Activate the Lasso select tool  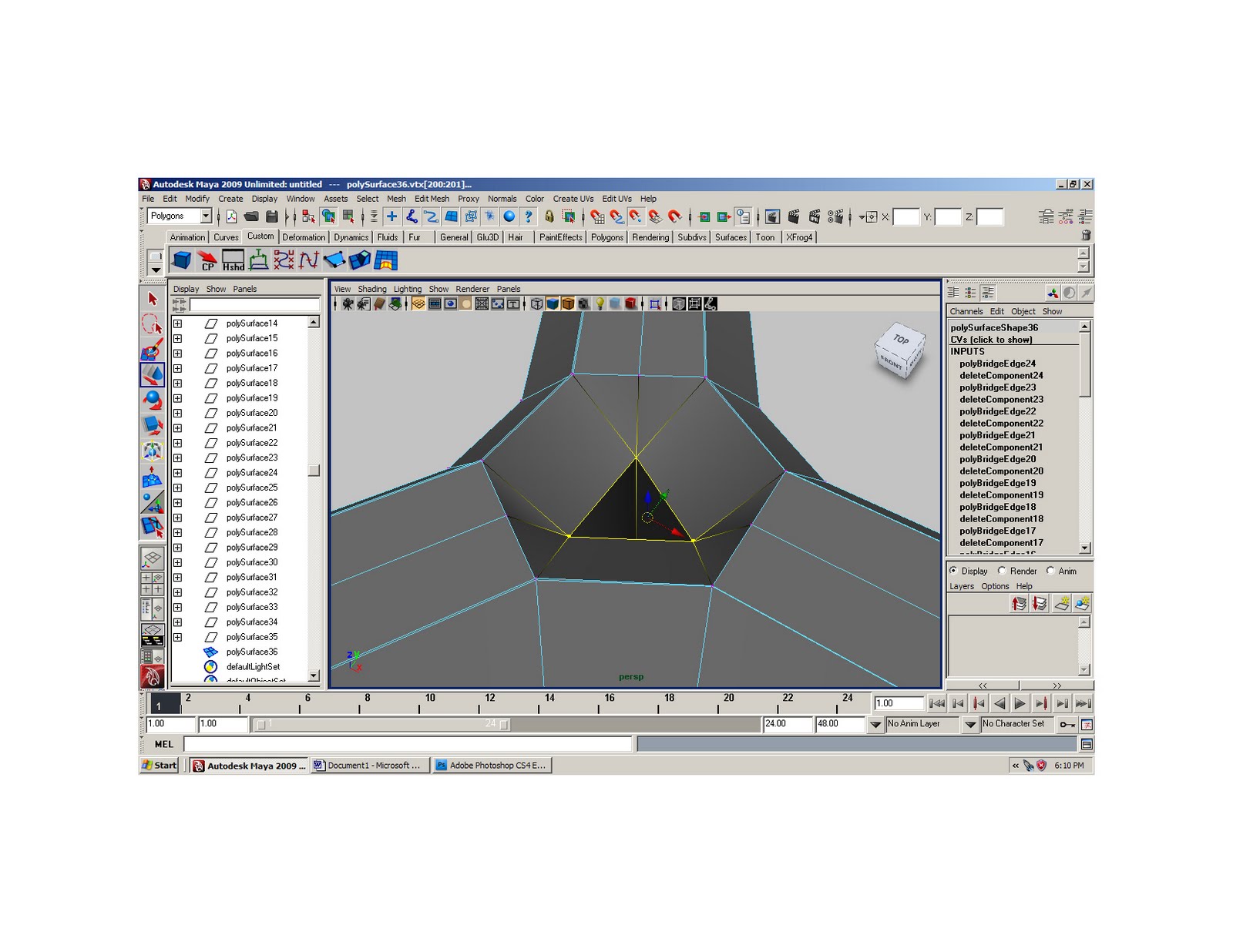coord(152,324)
